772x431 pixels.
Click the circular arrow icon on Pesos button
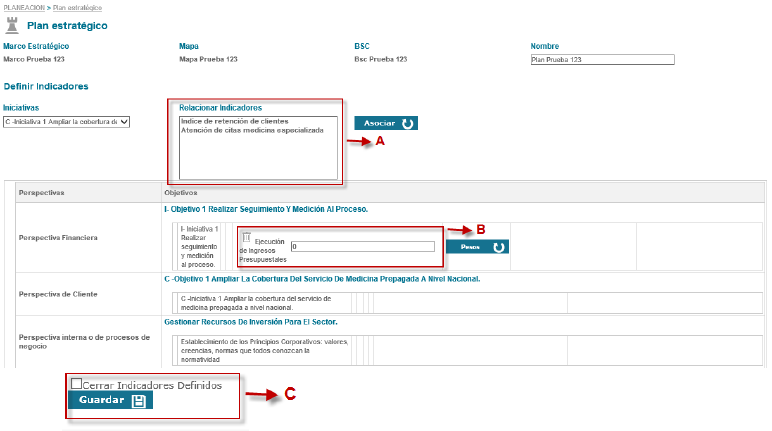click(499, 246)
